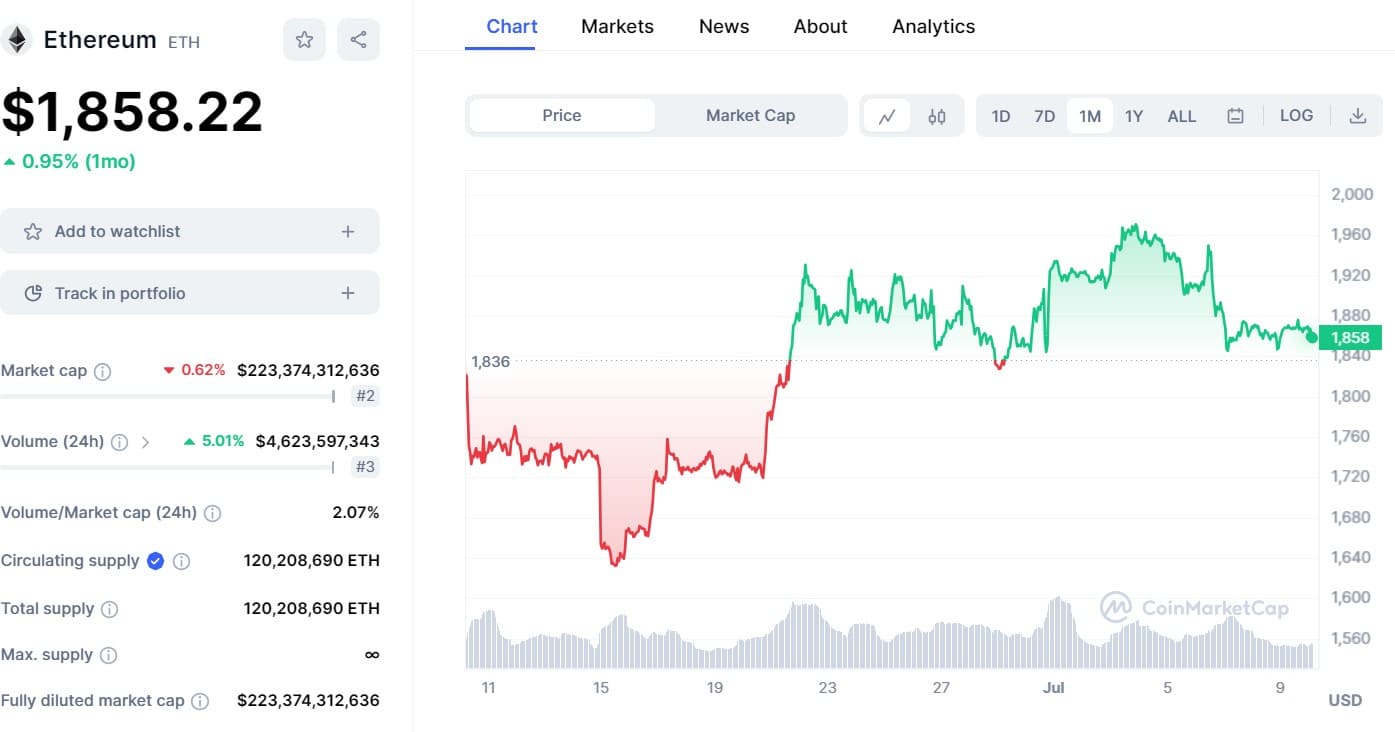
Task: Select the Price chart toggle
Action: (x=562, y=115)
